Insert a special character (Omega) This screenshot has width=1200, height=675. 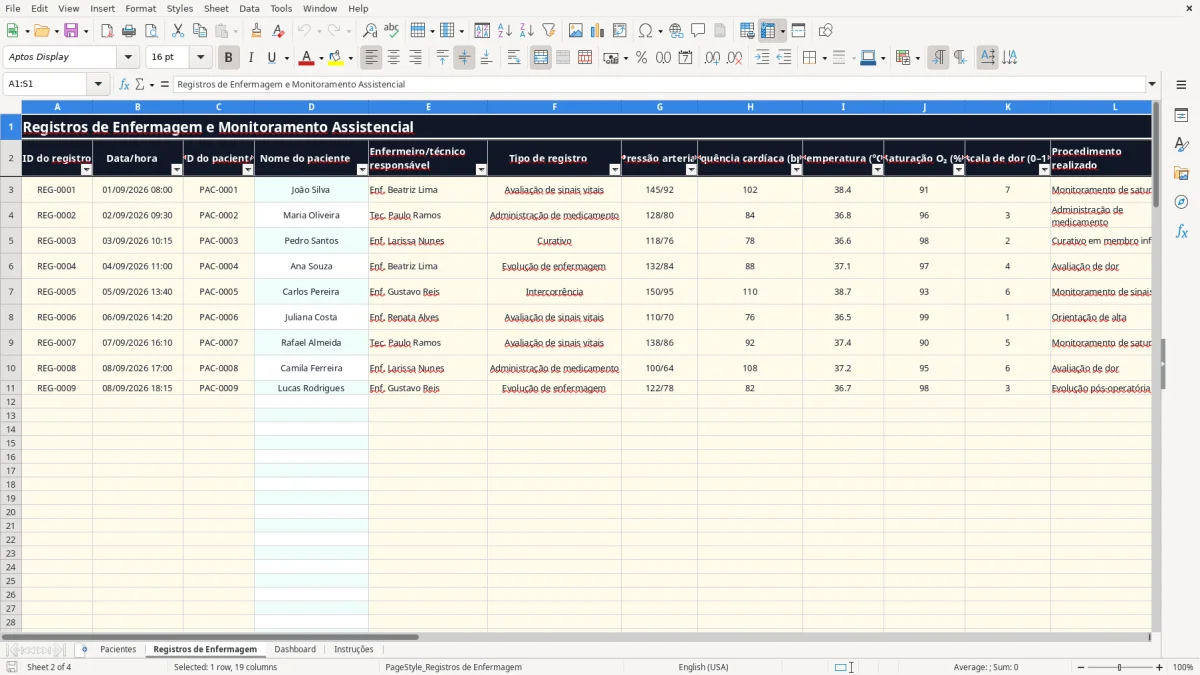645,31
